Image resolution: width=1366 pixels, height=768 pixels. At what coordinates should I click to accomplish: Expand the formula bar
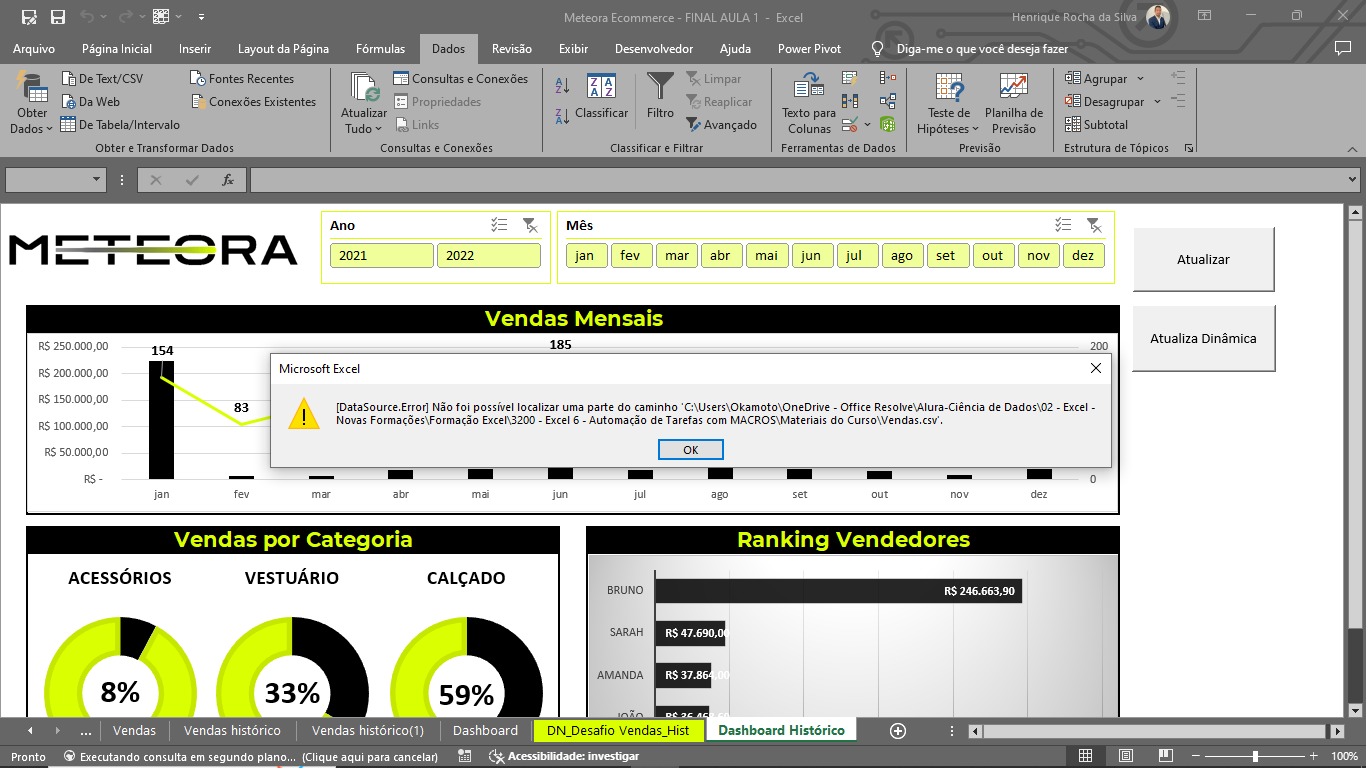[x=1352, y=180]
